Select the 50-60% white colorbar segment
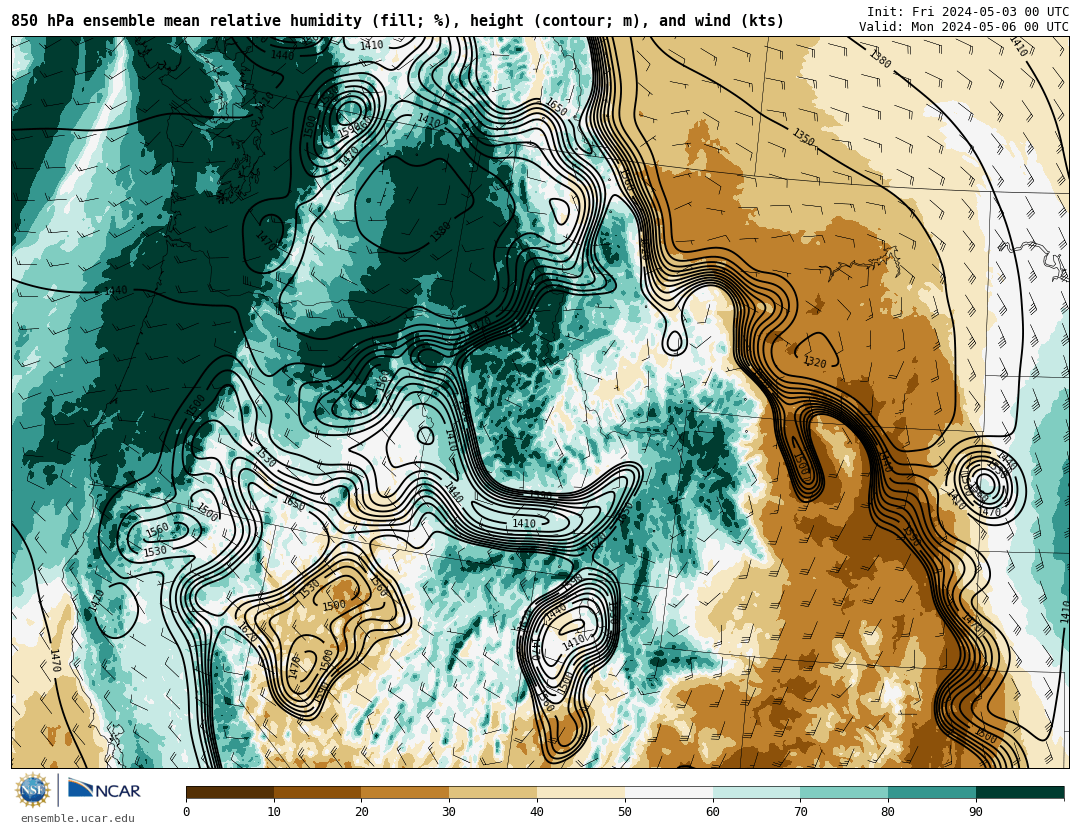Viewport: 1080px width, 831px height. click(669, 792)
